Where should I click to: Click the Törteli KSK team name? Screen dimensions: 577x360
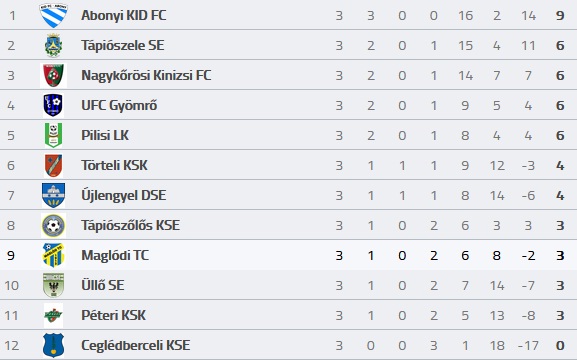114,165
